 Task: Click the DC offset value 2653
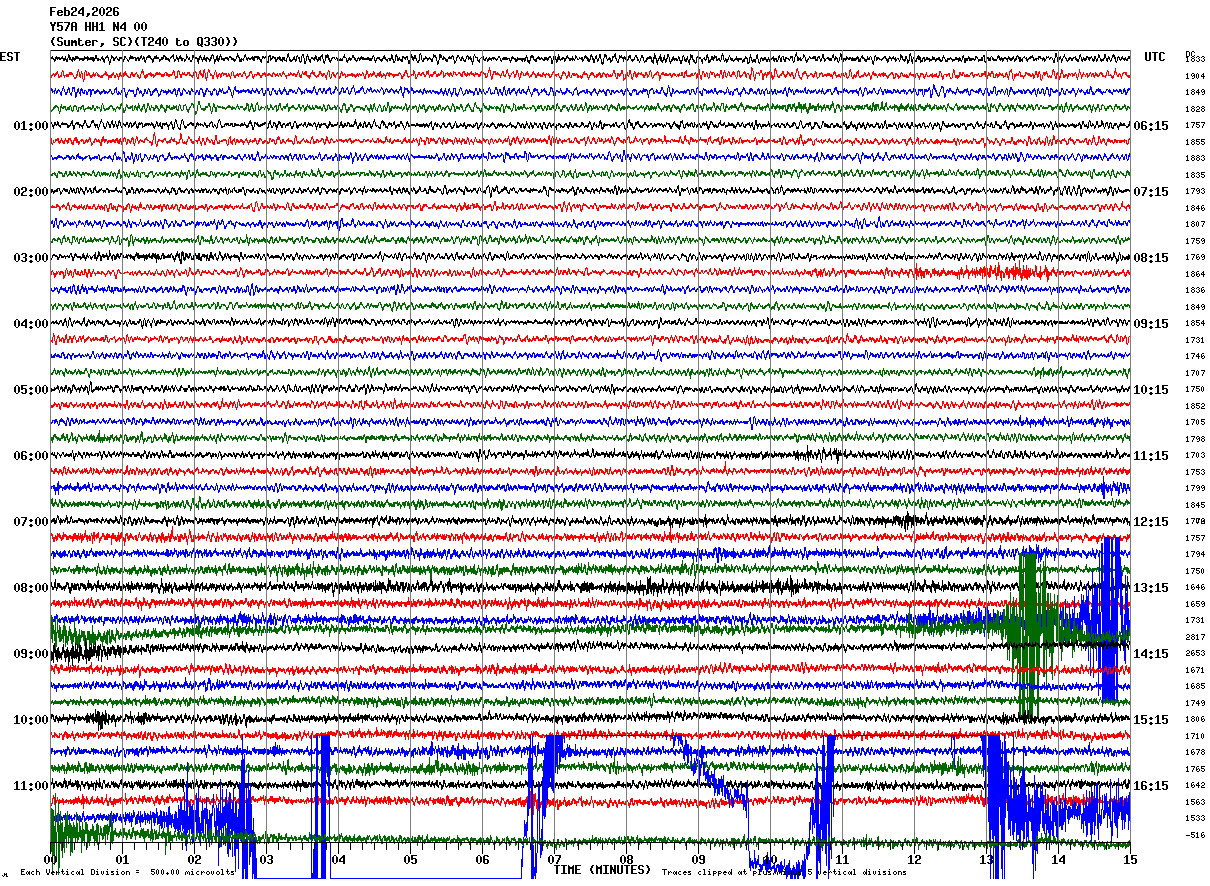(1195, 654)
